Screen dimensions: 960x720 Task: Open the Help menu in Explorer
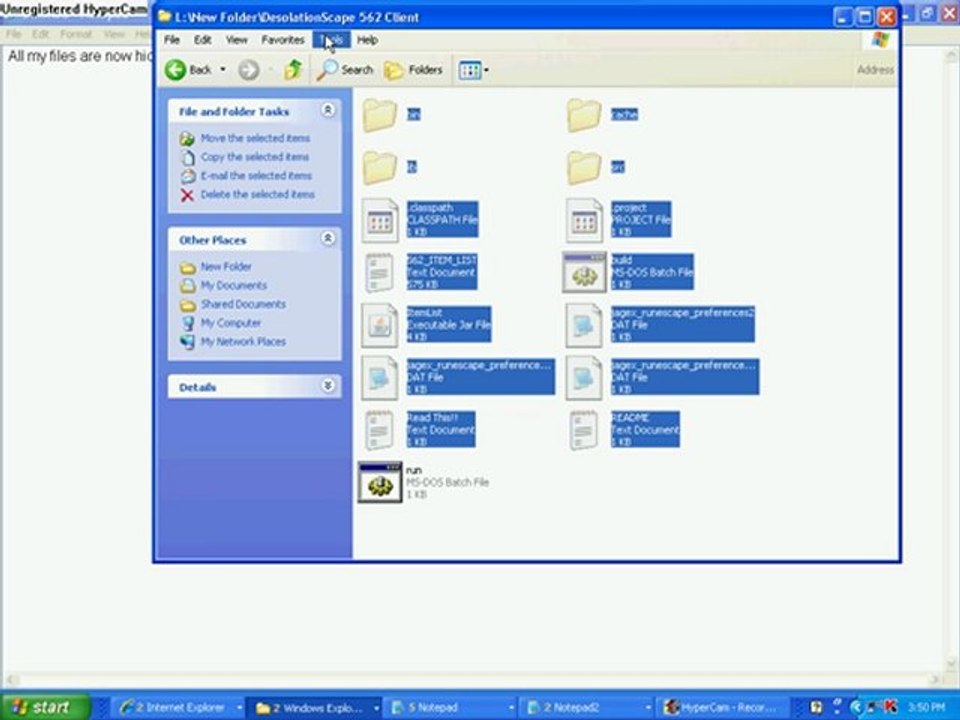coord(367,40)
